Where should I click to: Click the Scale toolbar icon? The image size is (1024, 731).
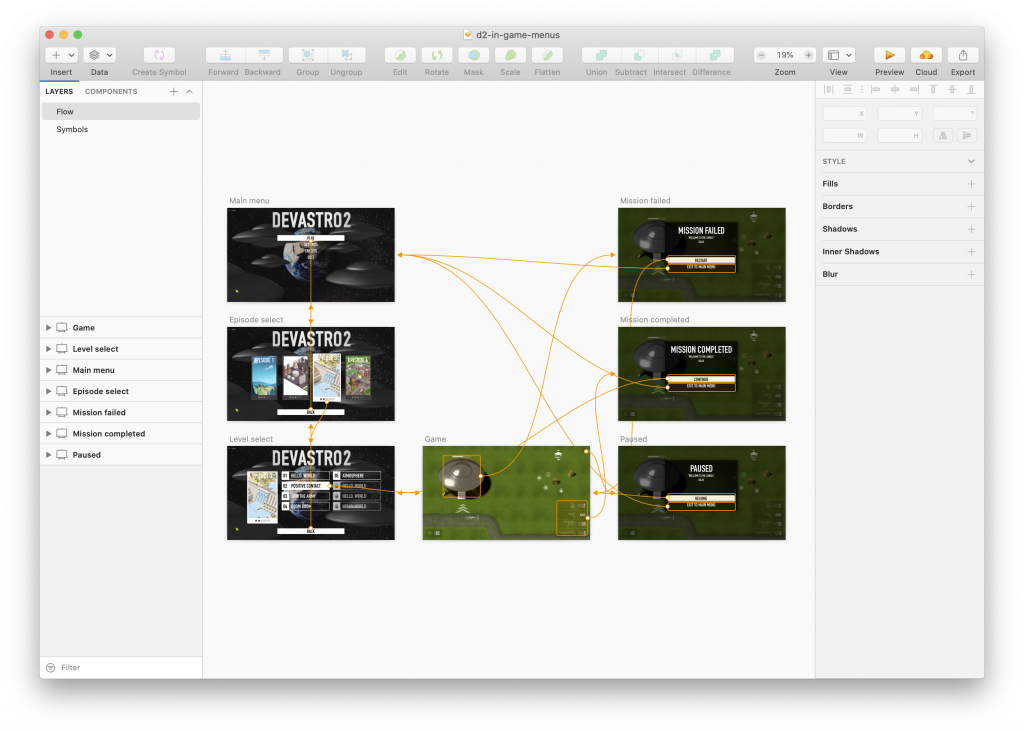click(510, 56)
